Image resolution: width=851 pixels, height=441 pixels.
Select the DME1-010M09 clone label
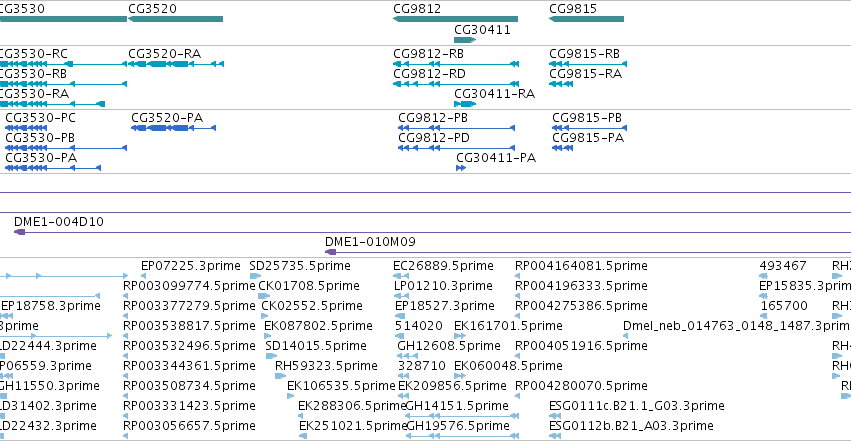(370, 241)
